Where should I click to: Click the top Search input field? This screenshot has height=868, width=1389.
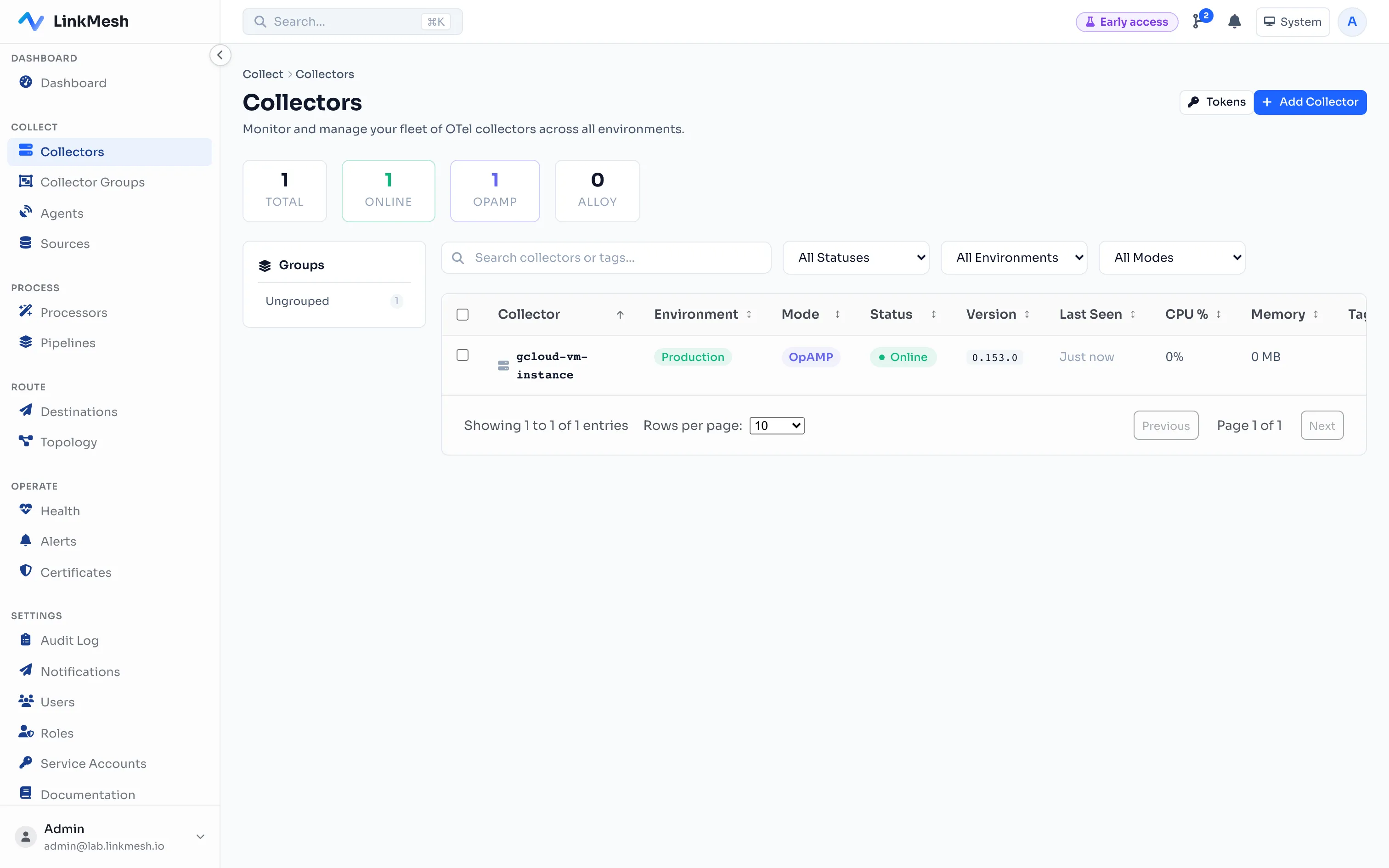(x=352, y=22)
